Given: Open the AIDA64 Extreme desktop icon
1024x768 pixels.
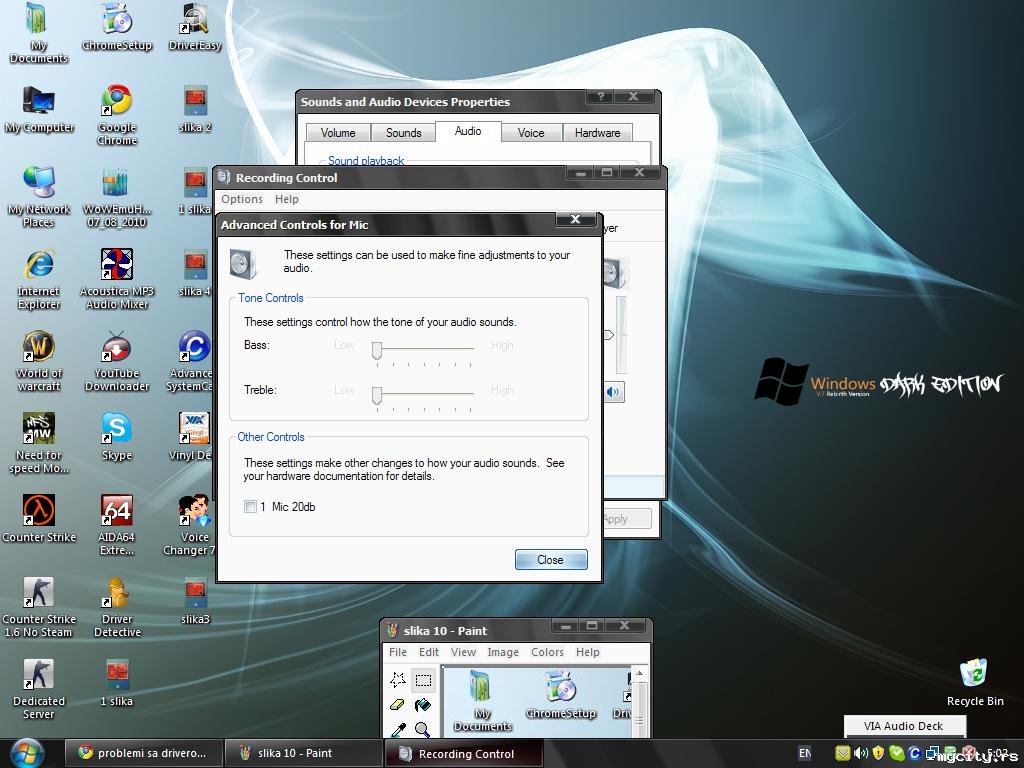Looking at the screenshot, I should point(117,524).
